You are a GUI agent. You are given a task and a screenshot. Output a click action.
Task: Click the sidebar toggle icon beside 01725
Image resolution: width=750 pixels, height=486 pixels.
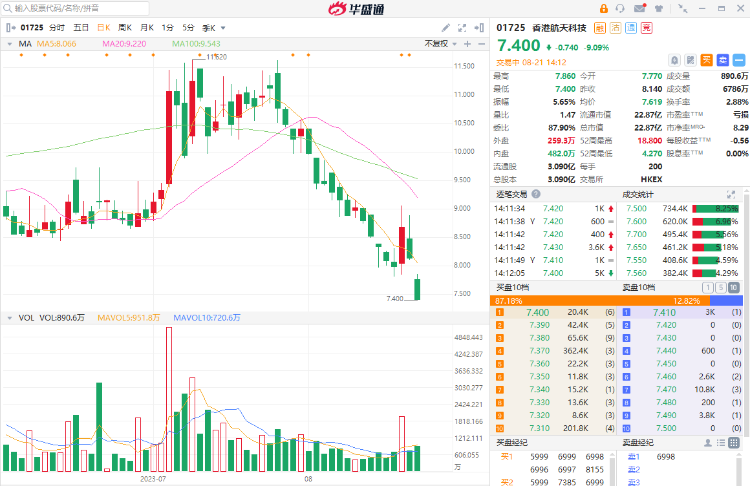coord(11,28)
